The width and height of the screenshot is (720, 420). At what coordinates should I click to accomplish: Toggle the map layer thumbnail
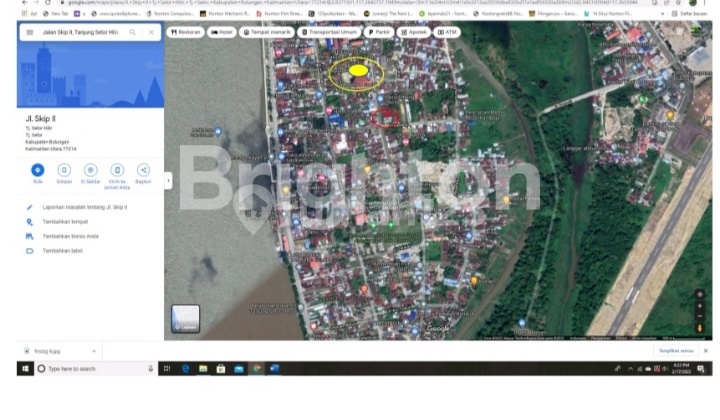coord(186,318)
